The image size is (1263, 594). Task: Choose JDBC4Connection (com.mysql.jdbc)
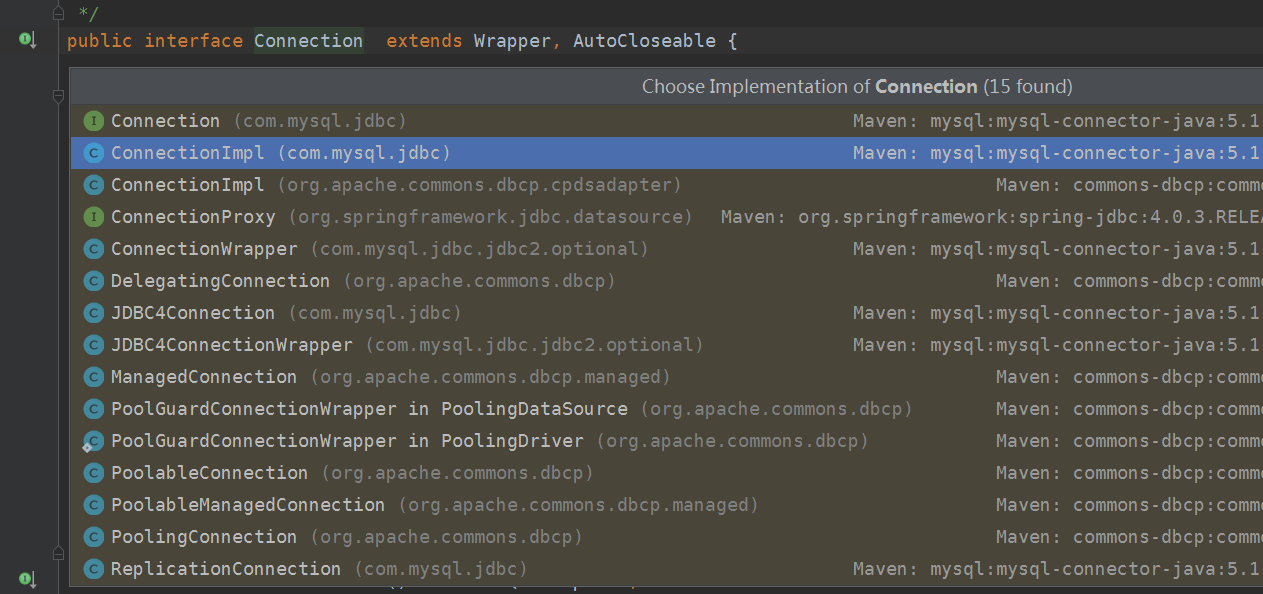(666, 313)
